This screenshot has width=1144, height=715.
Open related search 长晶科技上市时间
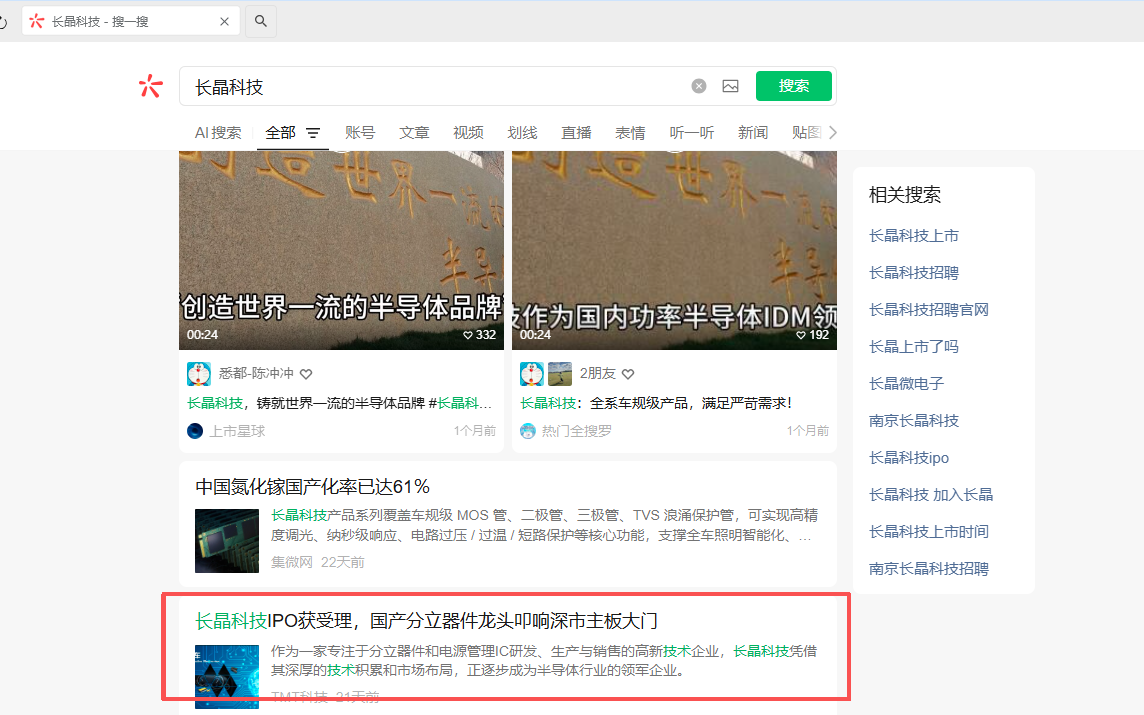pyautogui.click(x=929, y=532)
